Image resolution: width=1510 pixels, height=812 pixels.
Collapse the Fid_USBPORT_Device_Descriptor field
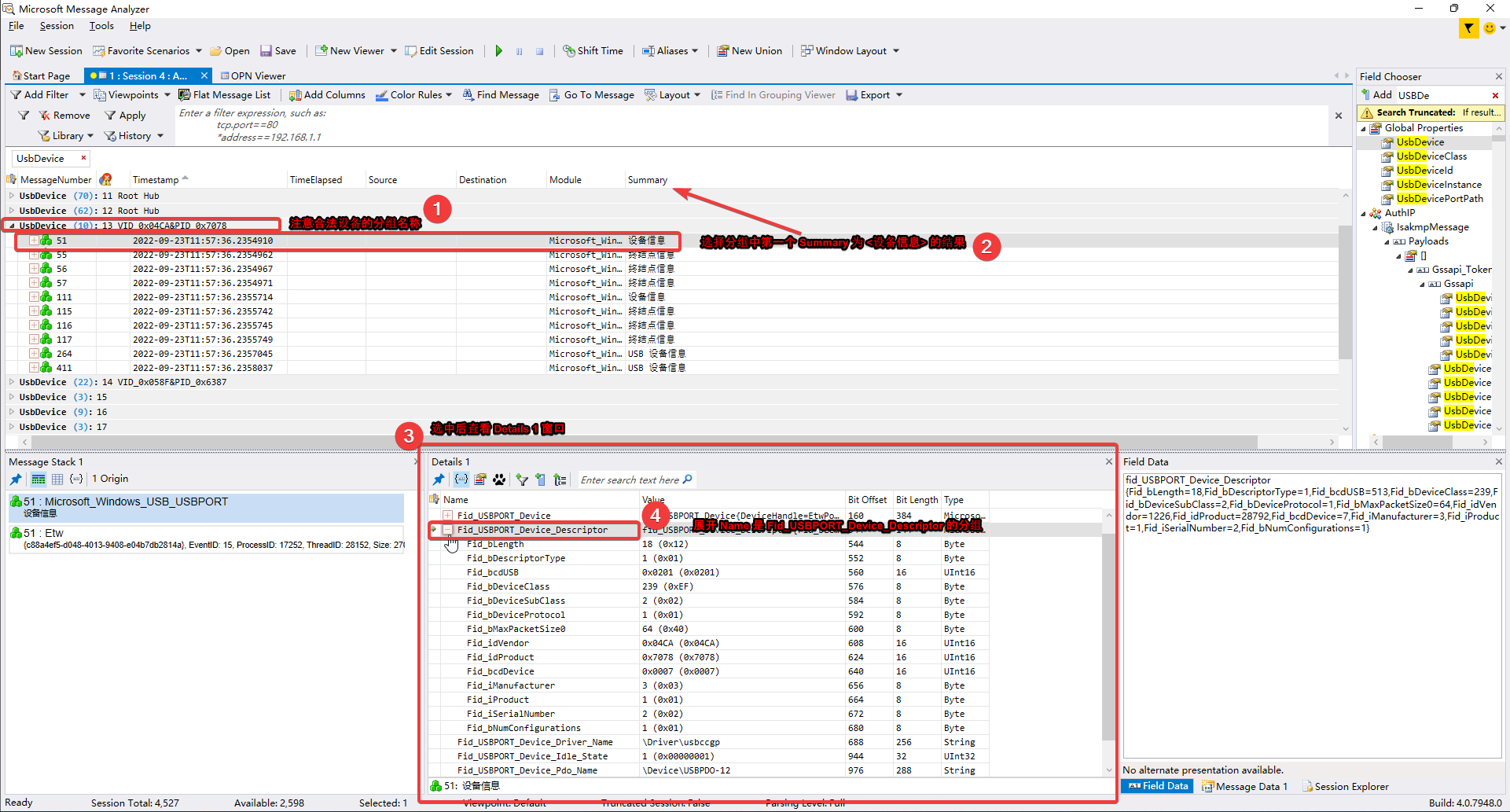(x=447, y=530)
